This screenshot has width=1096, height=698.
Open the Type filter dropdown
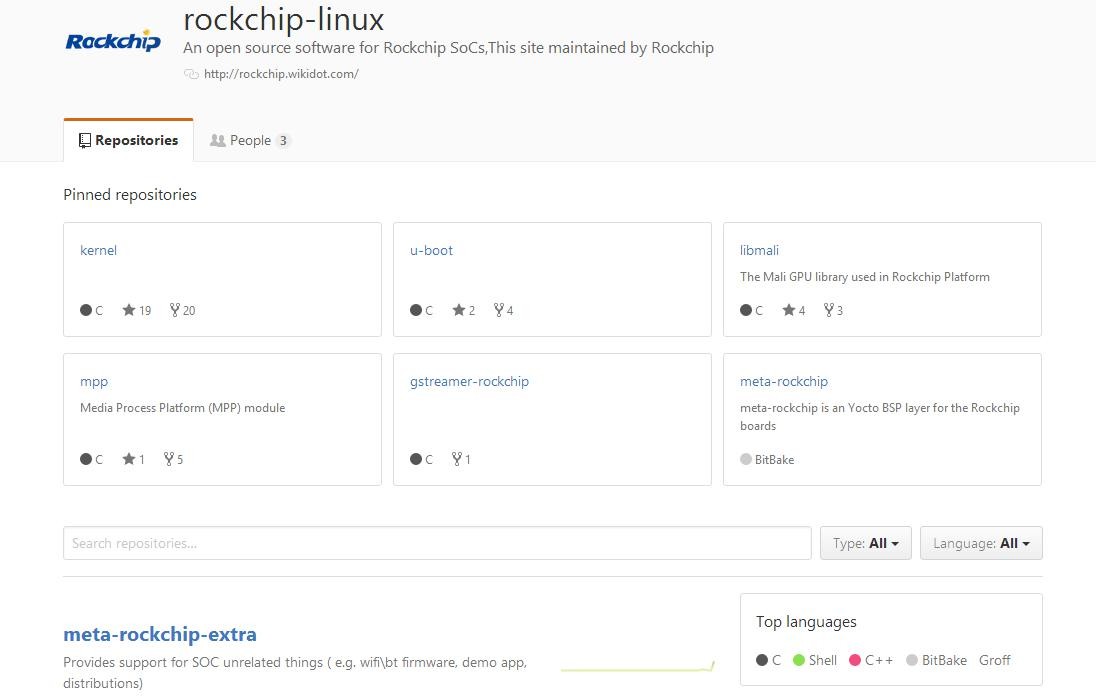865,543
